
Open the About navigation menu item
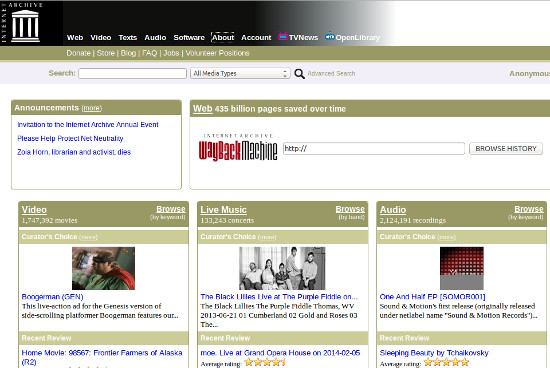(223, 38)
